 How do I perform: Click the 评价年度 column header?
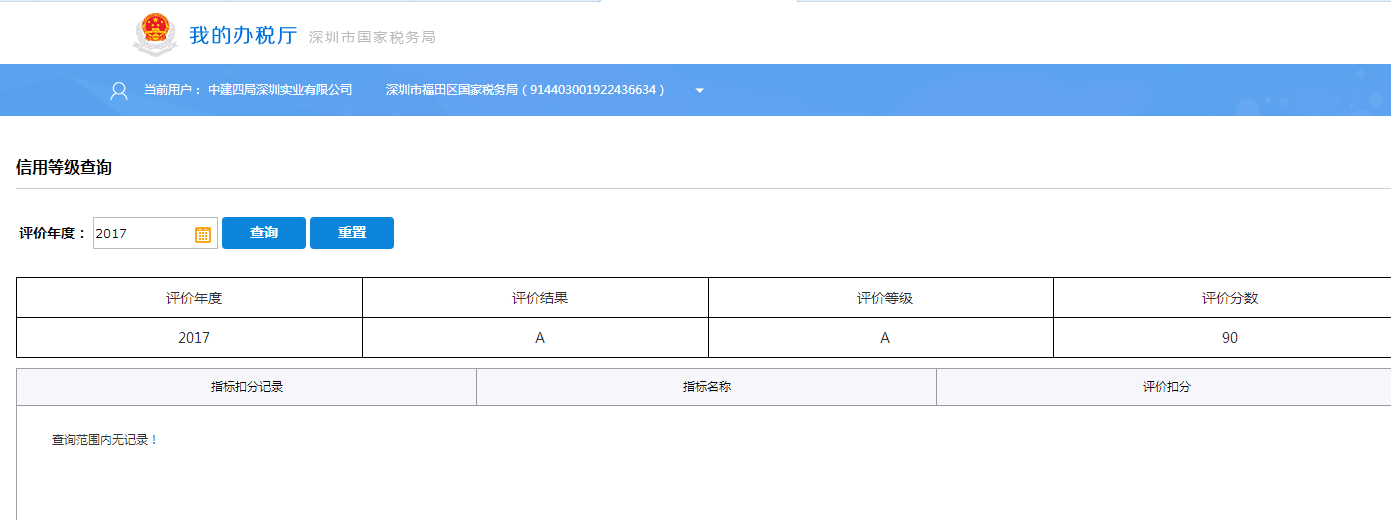click(x=194, y=298)
